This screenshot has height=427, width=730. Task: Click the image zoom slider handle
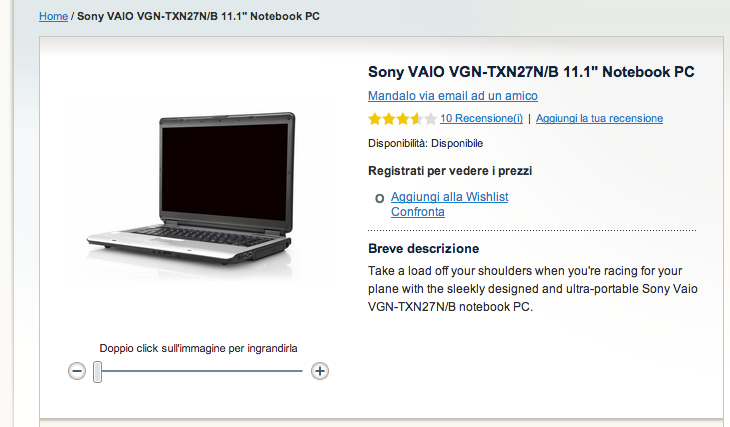97,372
